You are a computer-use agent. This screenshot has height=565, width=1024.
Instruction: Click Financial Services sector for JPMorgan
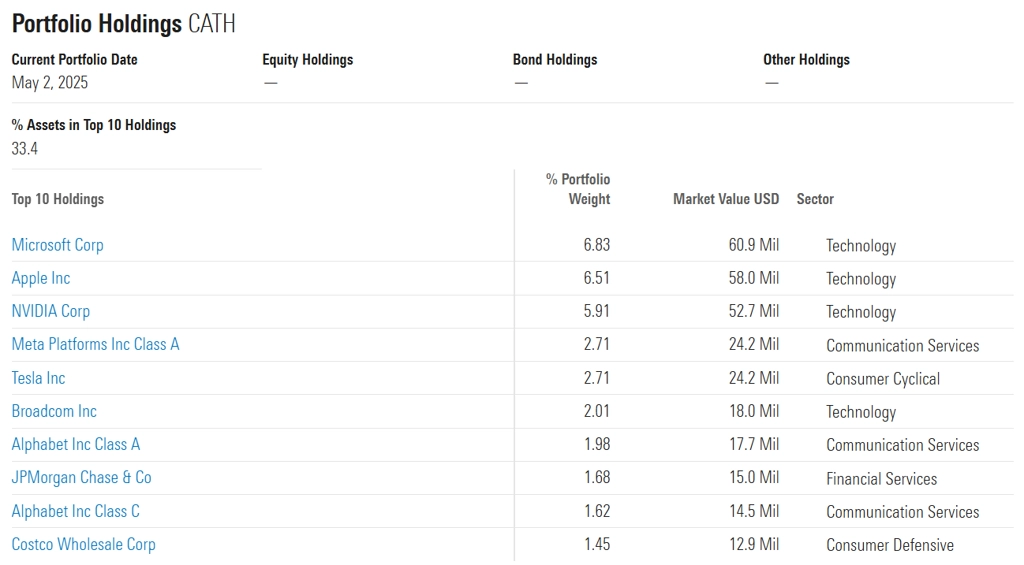tap(882, 479)
